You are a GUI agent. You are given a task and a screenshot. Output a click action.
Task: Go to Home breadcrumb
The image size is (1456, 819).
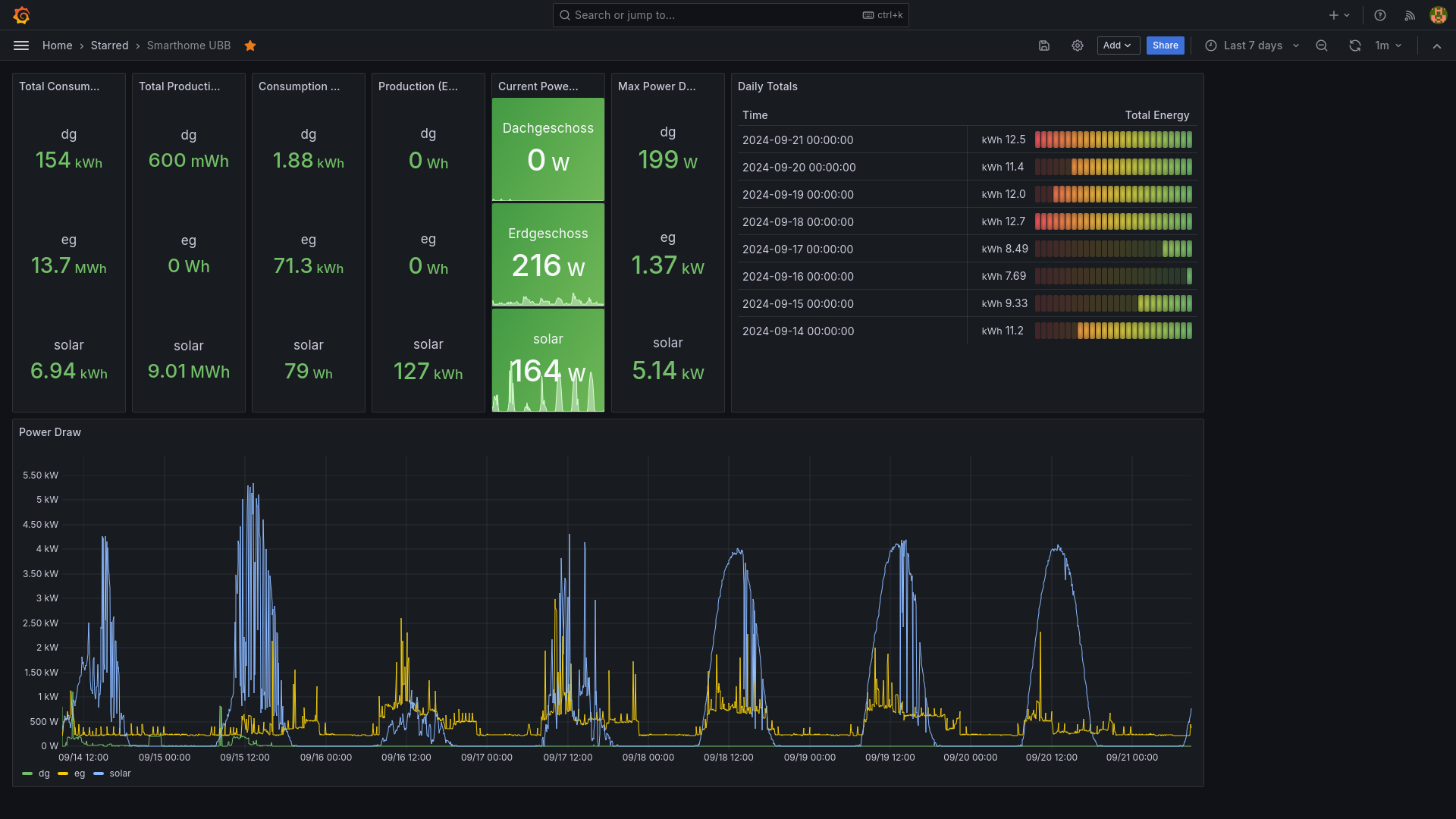click(x=58, y=45)
